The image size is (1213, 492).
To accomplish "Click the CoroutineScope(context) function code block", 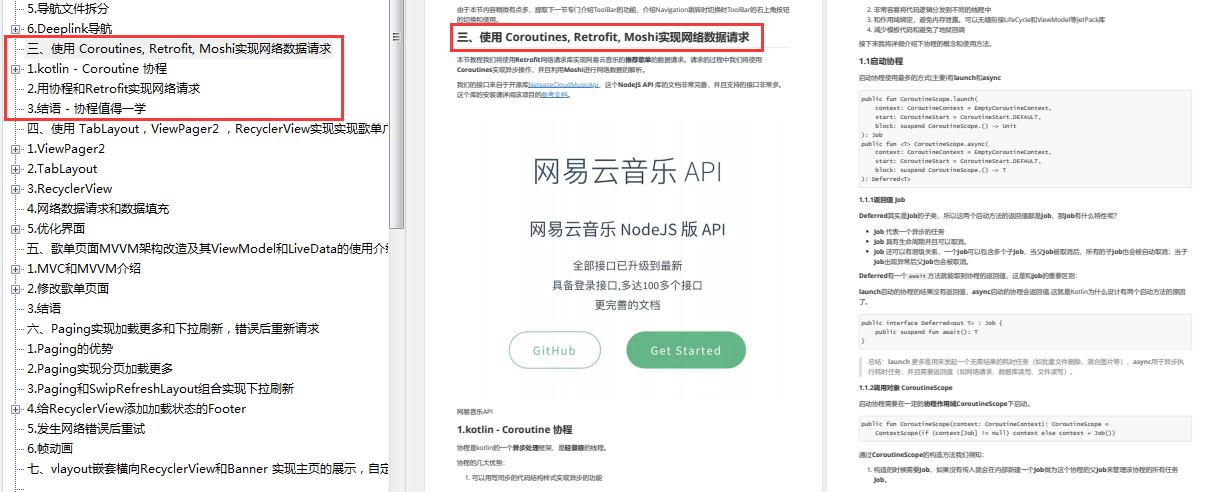I will click(x=1027, y=429).
